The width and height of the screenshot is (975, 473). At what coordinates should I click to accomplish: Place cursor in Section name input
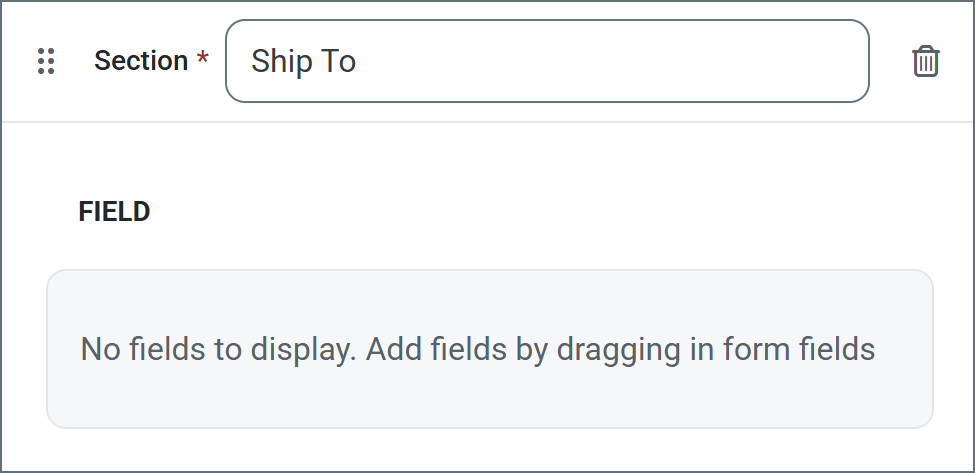(547, 61)
